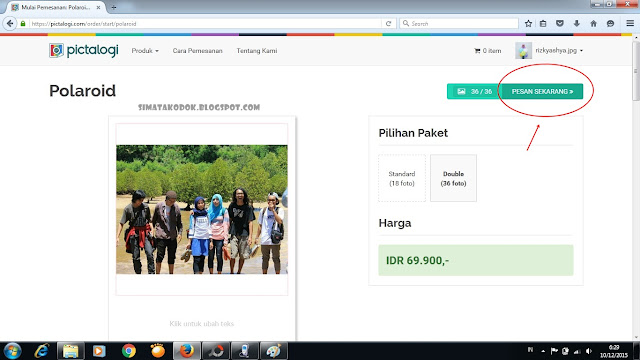Select the Double (36 foto) package
Screen dimensions: 640x360
pyautogui.click(x=453, y=178)
